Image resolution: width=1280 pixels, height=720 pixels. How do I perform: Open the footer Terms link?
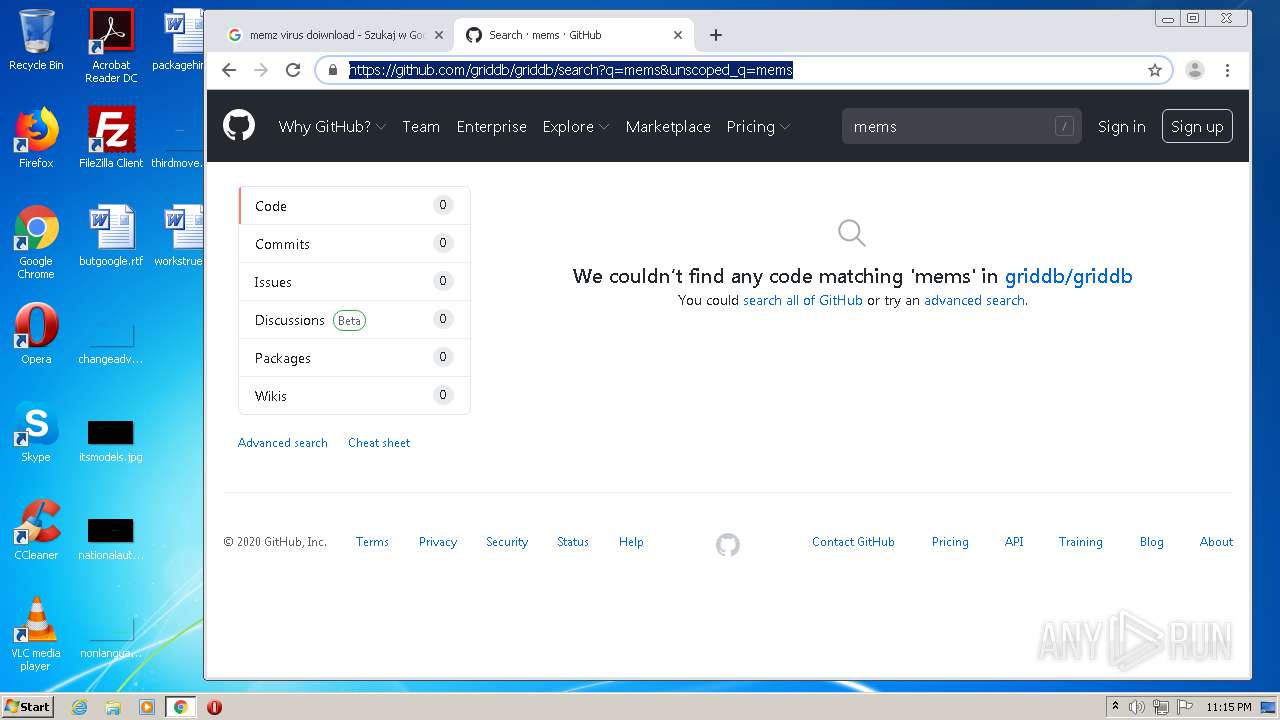click(372, 542)
